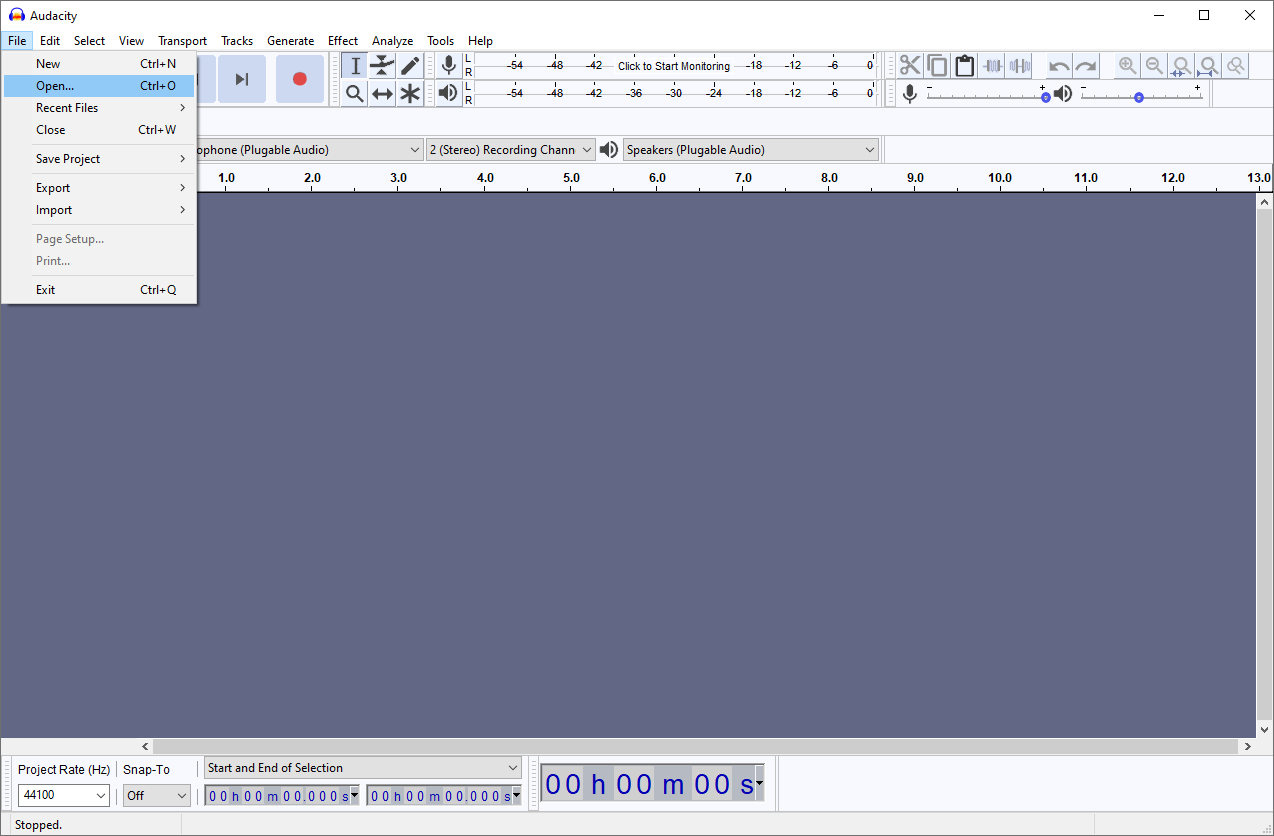Click Click to Start Monitoring on record meter
The width and height of the screenshot is (1274, 836).
pos(674,66)
